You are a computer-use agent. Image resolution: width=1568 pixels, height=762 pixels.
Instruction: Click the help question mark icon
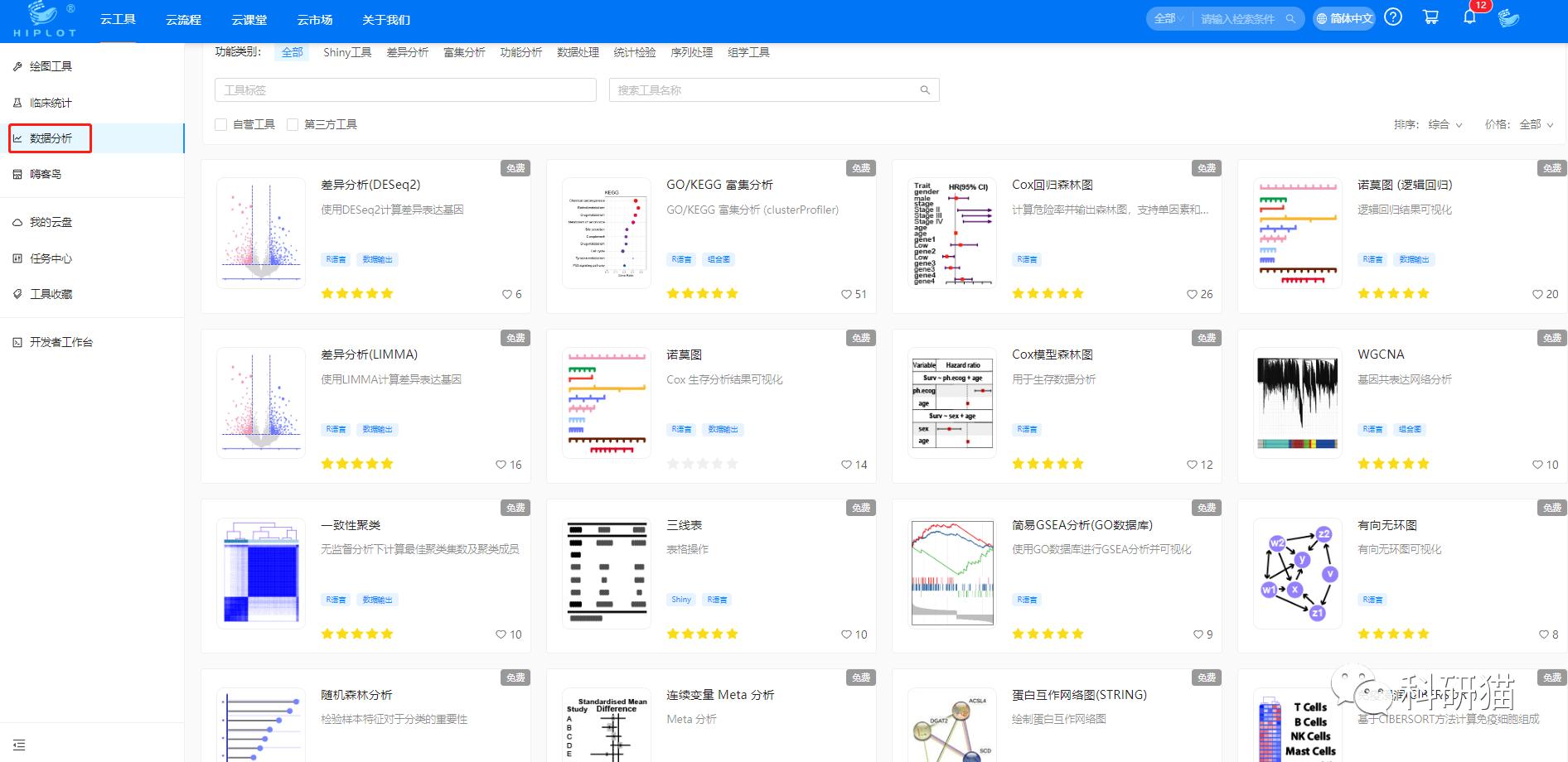point(1393,17)
